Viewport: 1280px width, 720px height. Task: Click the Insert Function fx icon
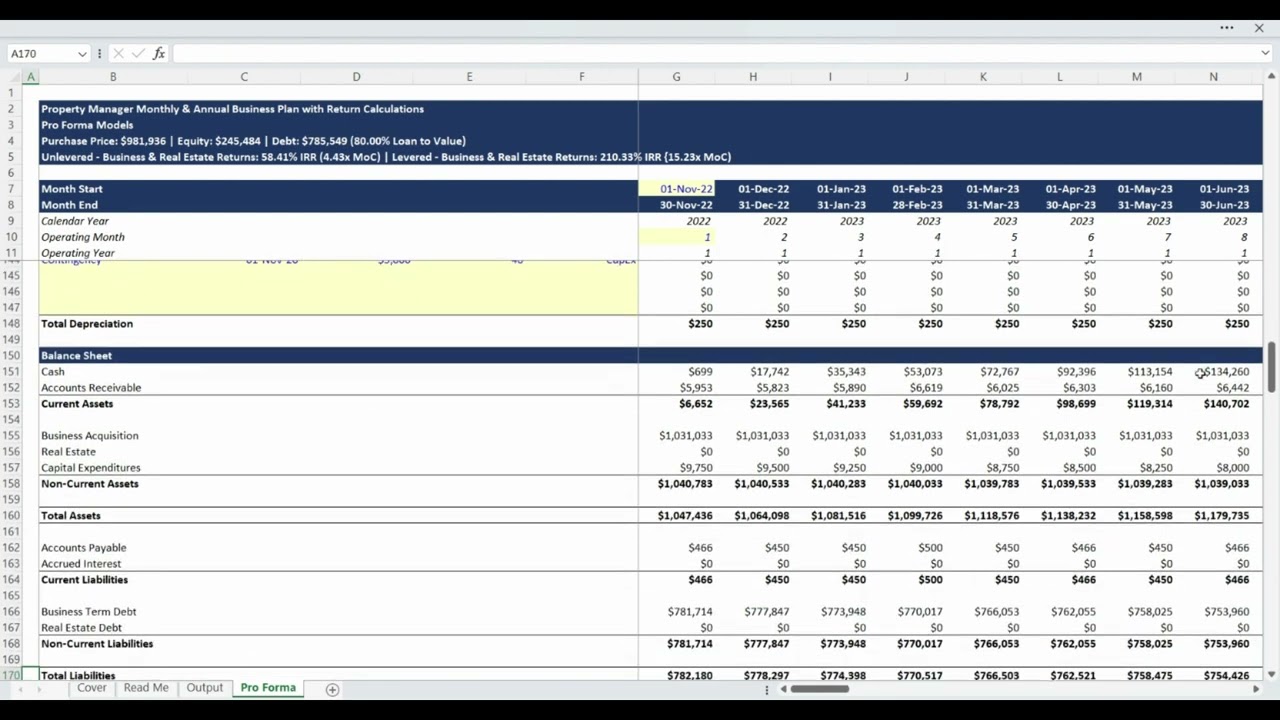(x=159, y=54)
